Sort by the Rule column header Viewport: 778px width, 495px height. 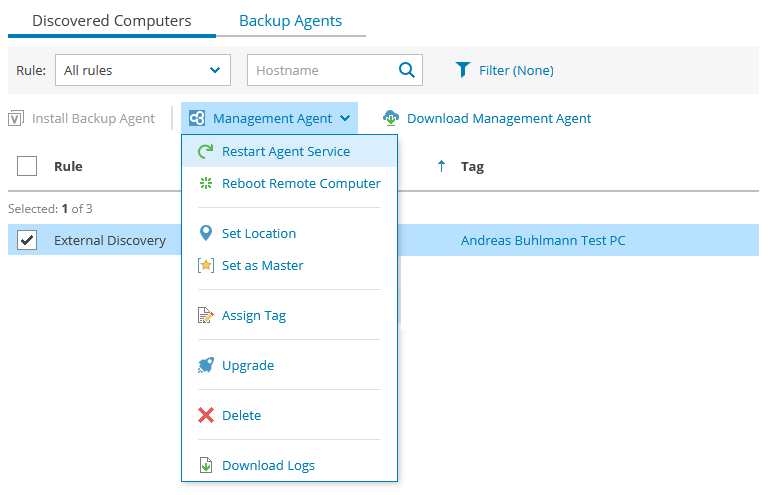point(68,166)
